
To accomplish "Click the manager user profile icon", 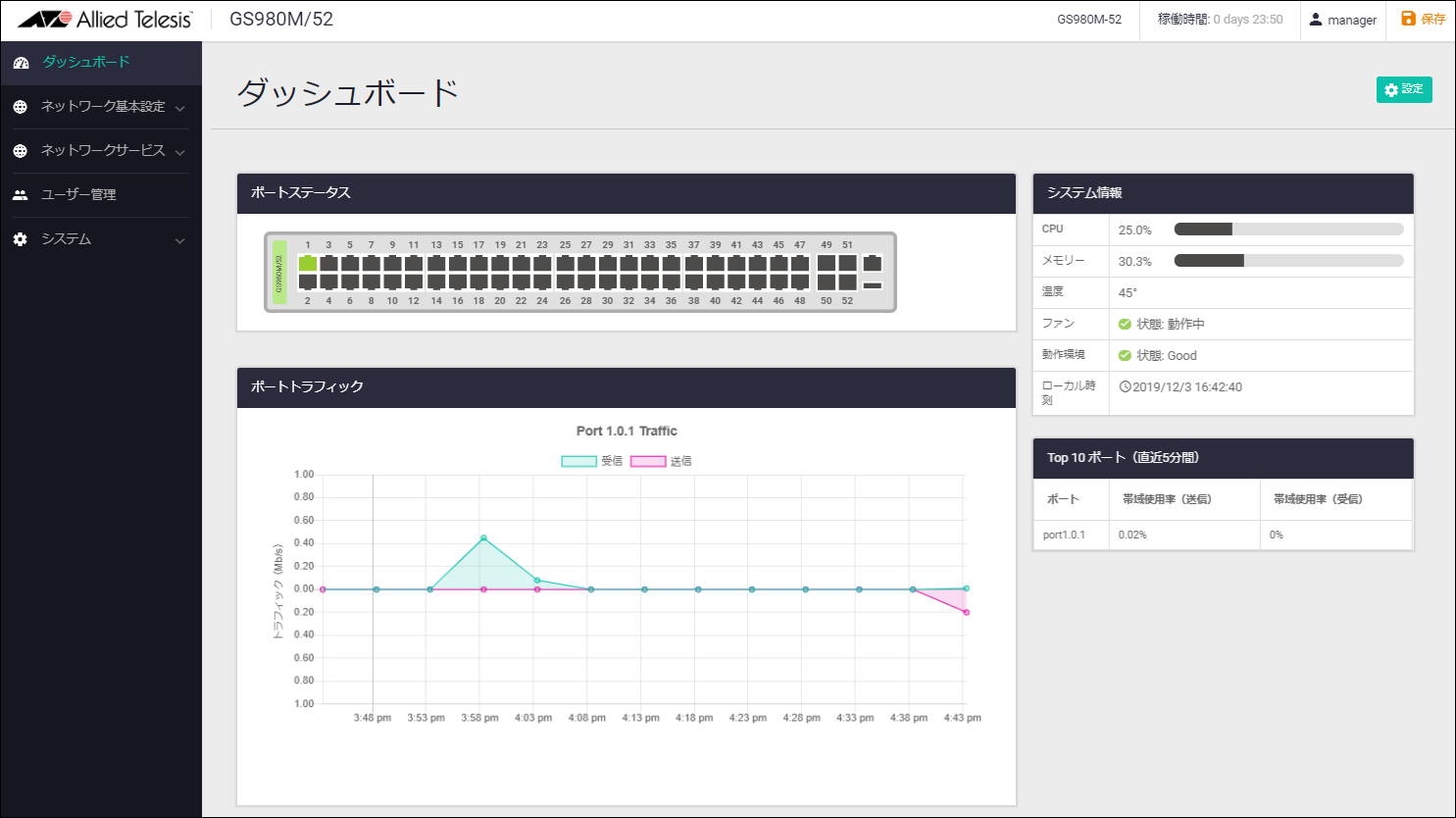I will (x=1316, y=20).
